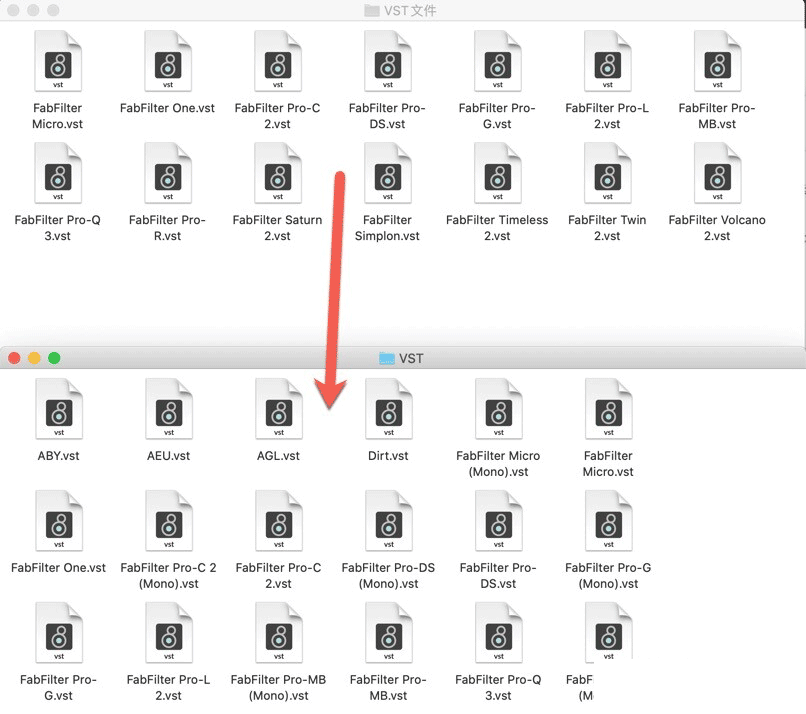Click FabFilter Pro-DS.vst icon in VST 文件 window
Viewport: 806px width, 714px height.
pyautogui.click(x=388, y=61)
